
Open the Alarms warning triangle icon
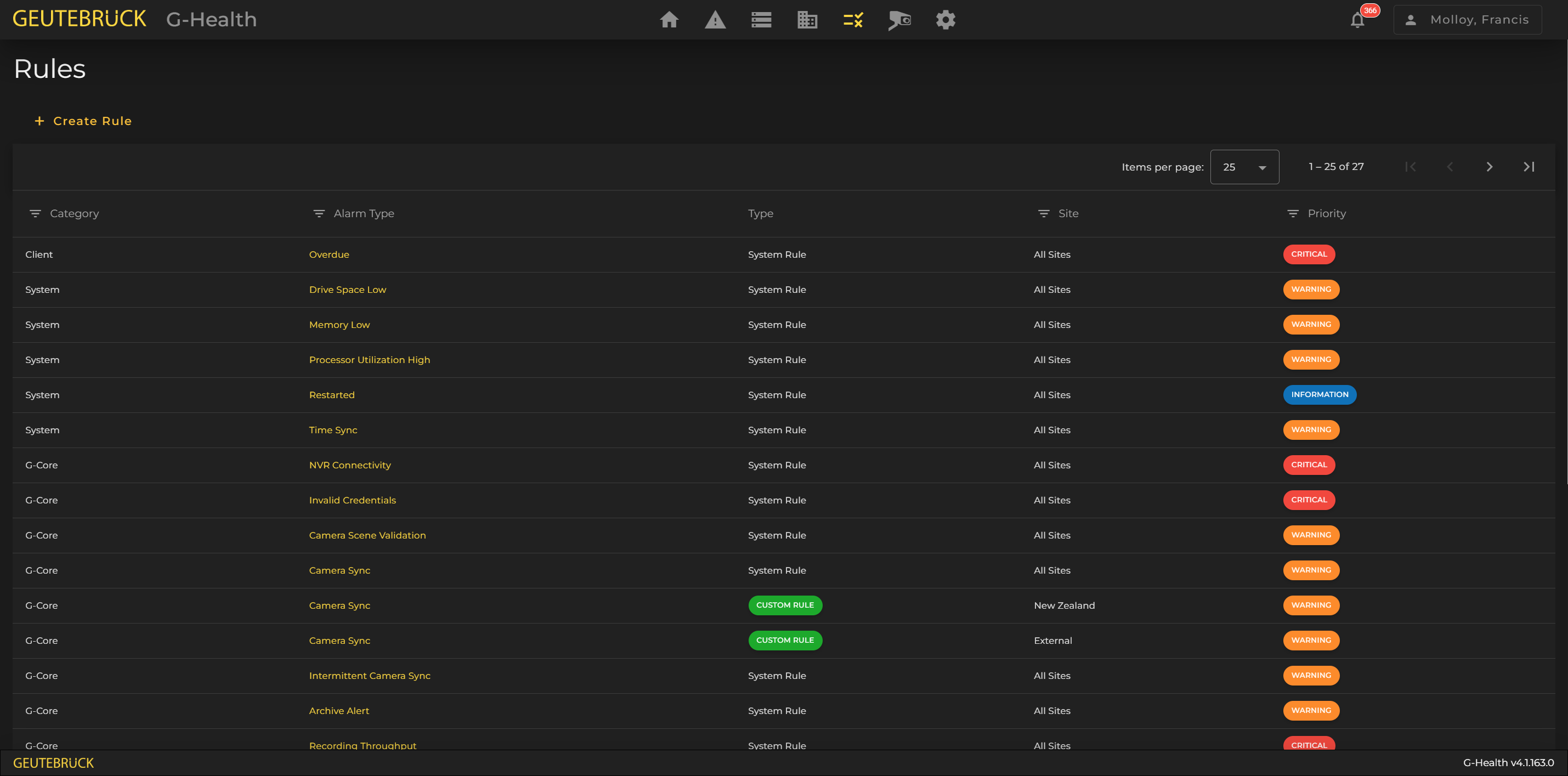pyautogui.click(x=715, y=20)
